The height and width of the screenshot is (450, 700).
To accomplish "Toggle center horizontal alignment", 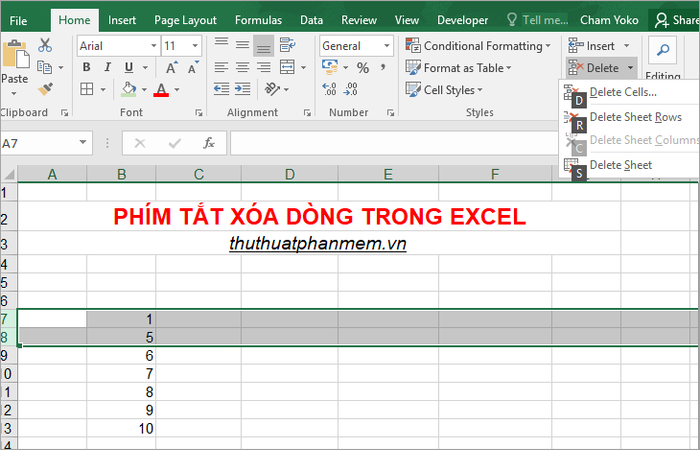I will tap(242, 67).
